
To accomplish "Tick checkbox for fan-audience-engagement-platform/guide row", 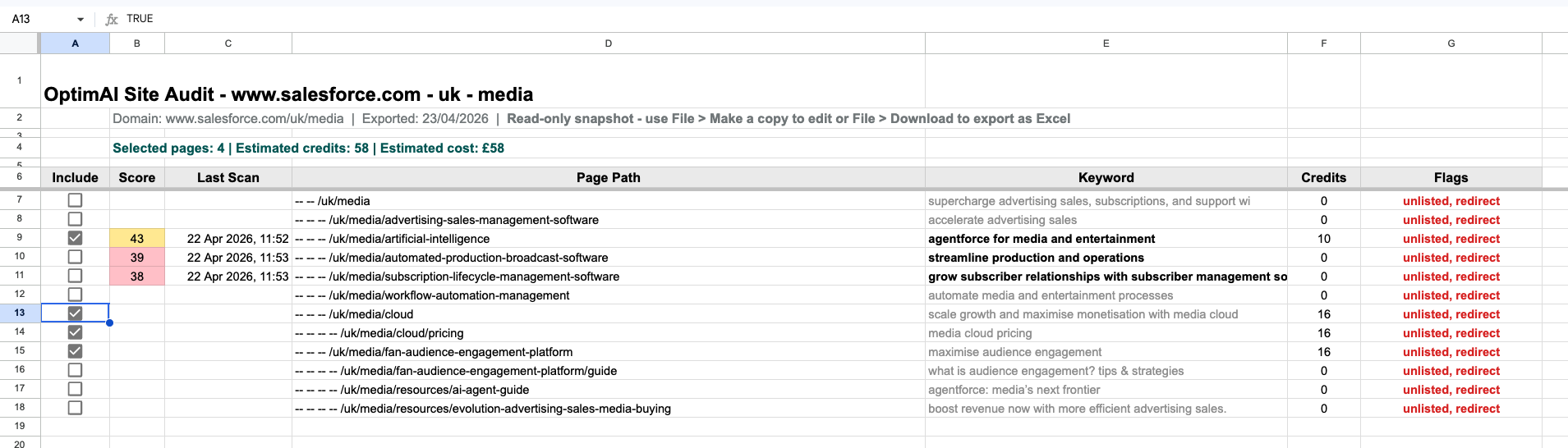I will point(75,370).
